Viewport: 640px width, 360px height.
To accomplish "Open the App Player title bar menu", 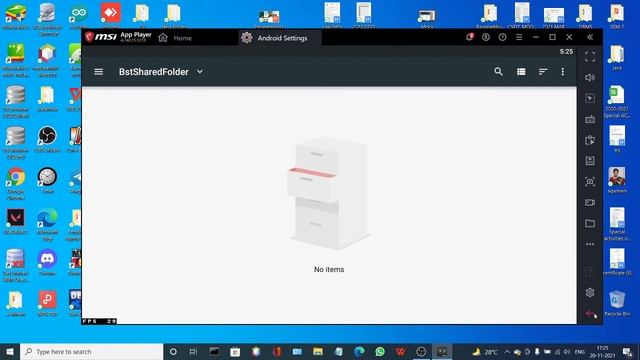I will coord(519,37).
